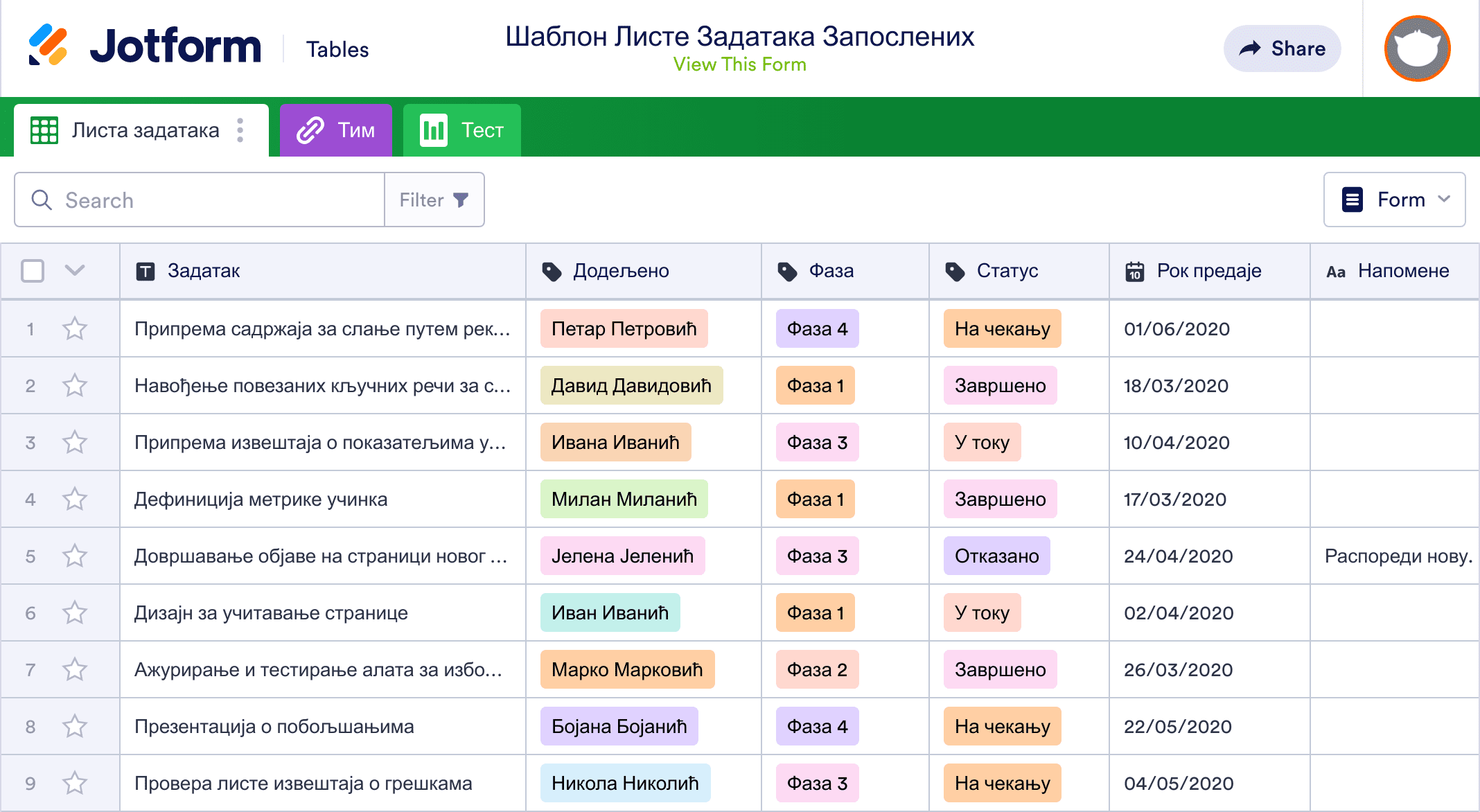Click the tag icon in Додељено header
The image size is (1480, 812).
pos(552,272)
